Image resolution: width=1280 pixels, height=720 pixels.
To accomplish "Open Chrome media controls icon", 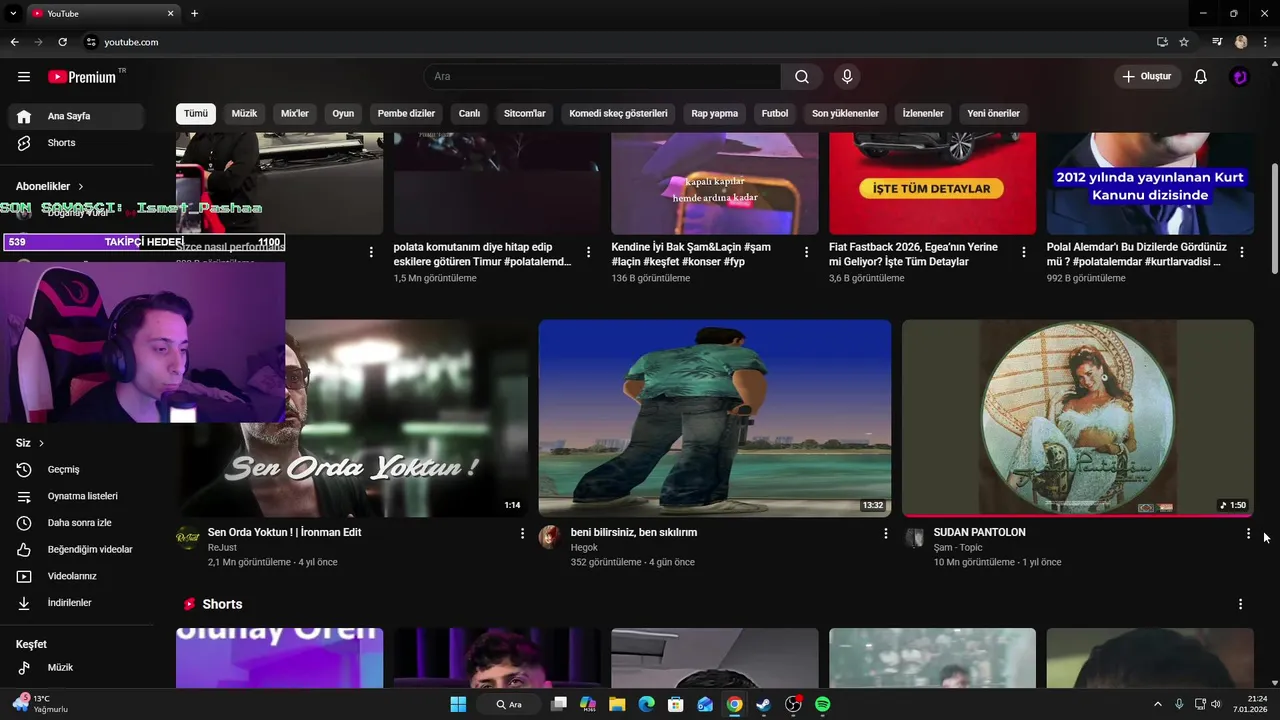I will pos(1217,42).
